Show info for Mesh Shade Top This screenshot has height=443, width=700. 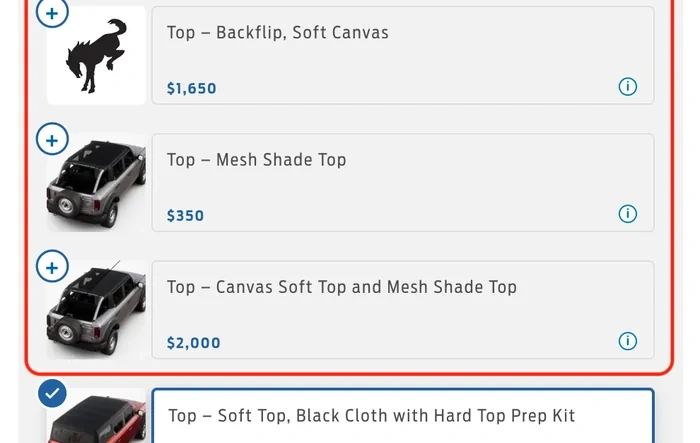[627, 213]
